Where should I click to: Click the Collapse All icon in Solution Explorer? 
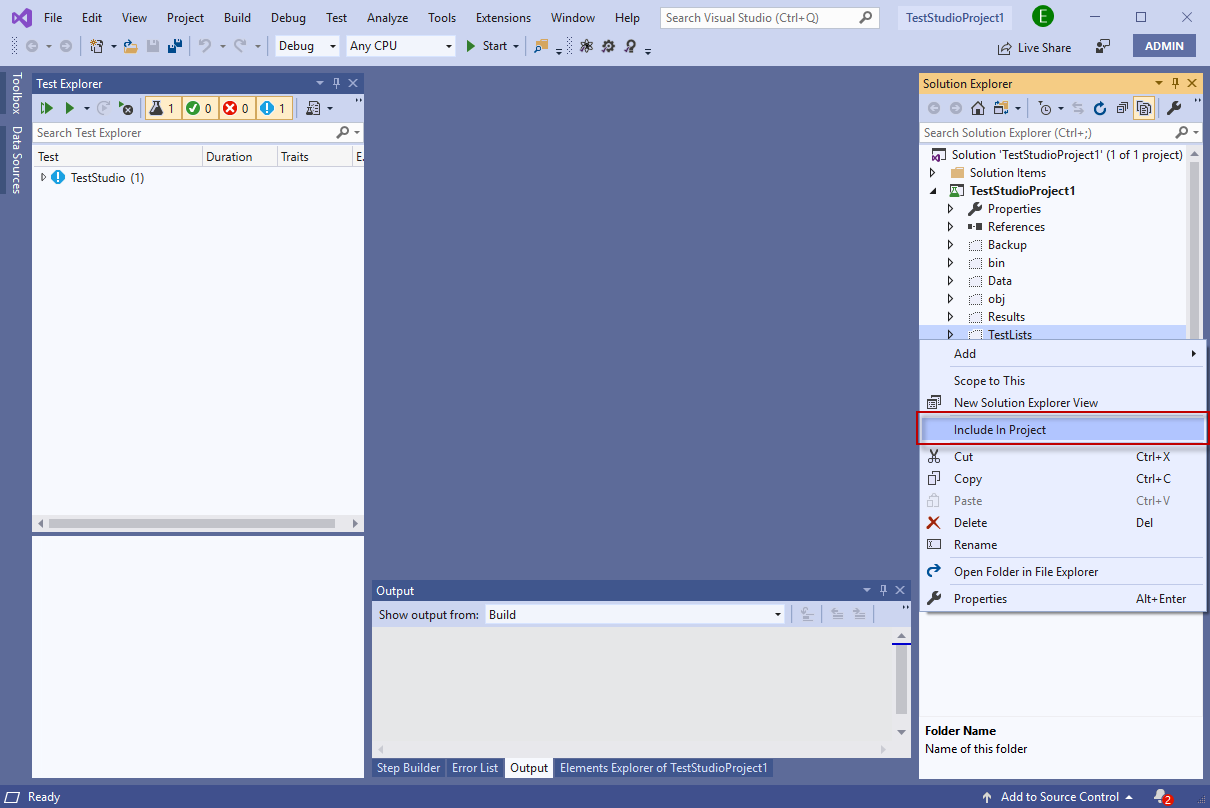coord(1122,108)
